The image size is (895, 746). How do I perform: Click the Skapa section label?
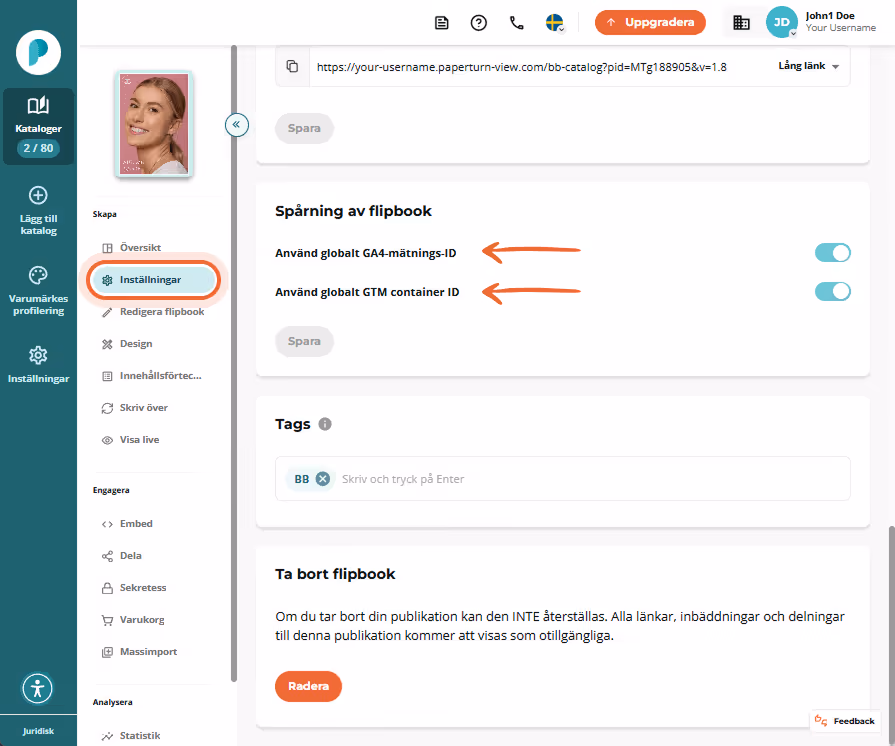pyautogui.click(x=104, y=214)
